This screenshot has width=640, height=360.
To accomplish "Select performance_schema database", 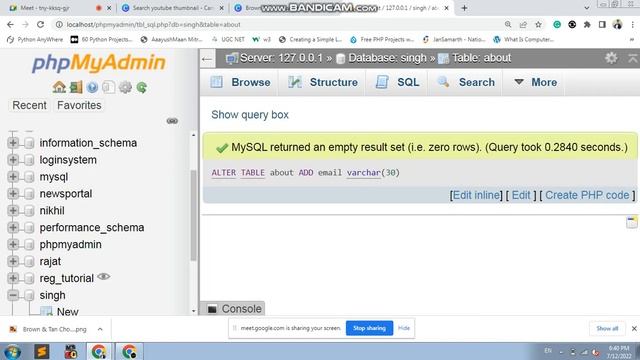I will tap(92, 227).
